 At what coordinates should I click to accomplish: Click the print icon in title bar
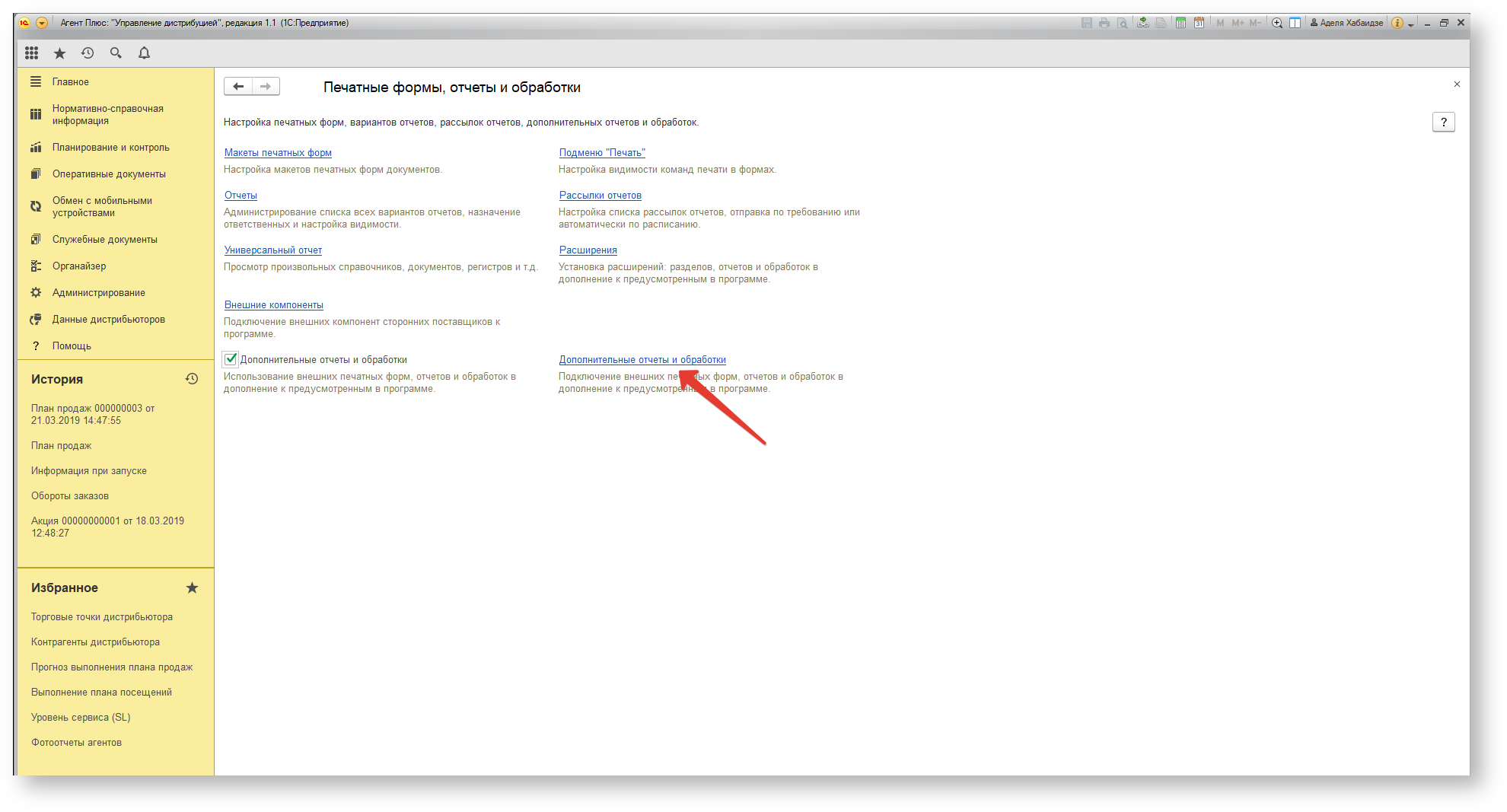tap(1104, 23)
